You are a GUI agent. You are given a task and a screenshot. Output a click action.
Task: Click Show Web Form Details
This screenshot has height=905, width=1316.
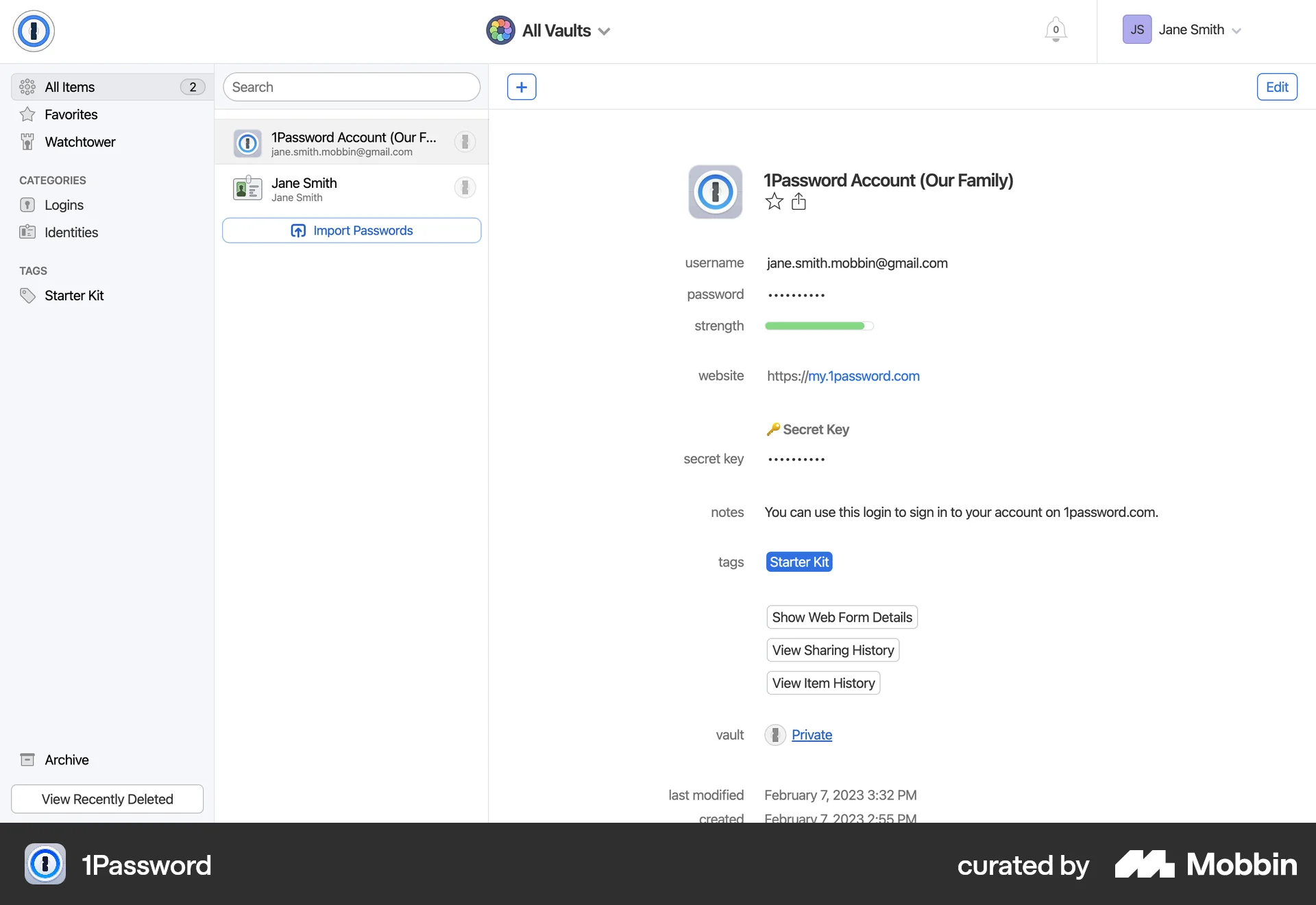[841, 616]
